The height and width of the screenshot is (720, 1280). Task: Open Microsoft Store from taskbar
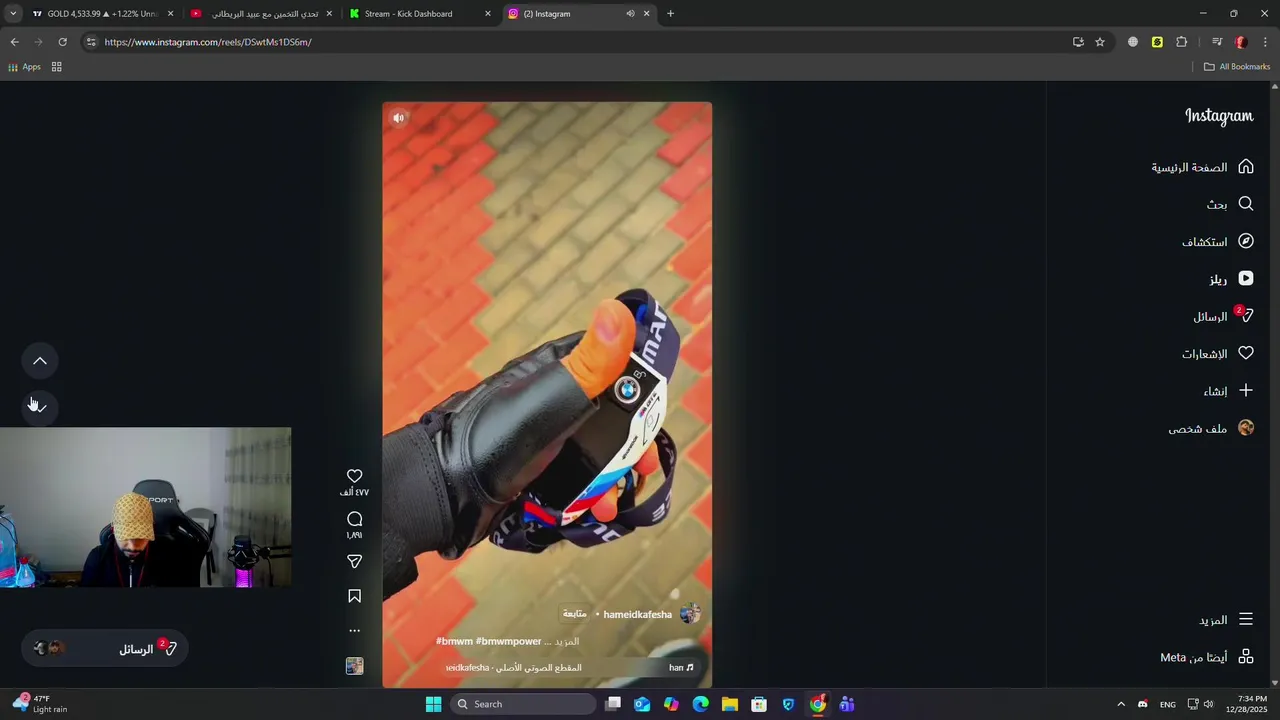pos(759,704)
